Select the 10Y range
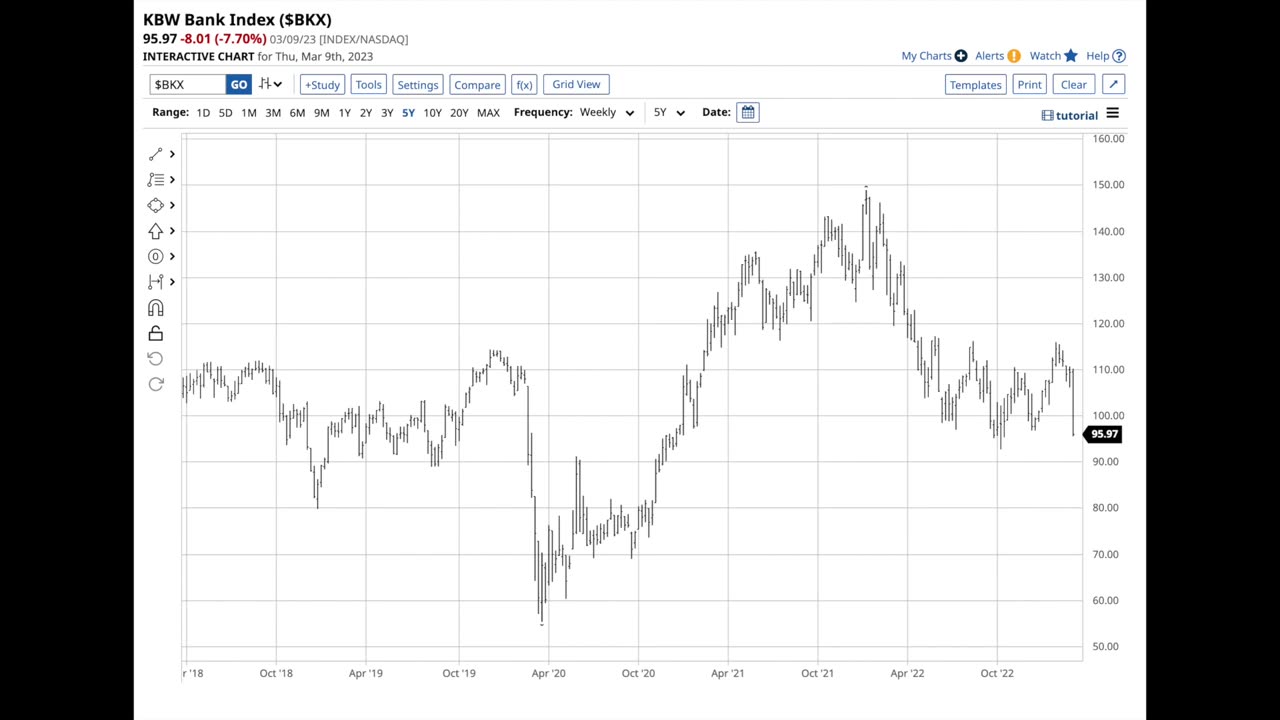 click(x=432, y=113)
